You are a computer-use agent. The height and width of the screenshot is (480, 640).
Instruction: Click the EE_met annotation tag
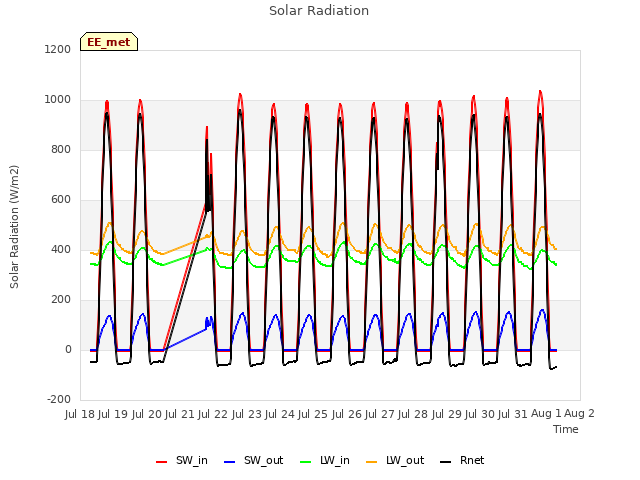[109, 42]
